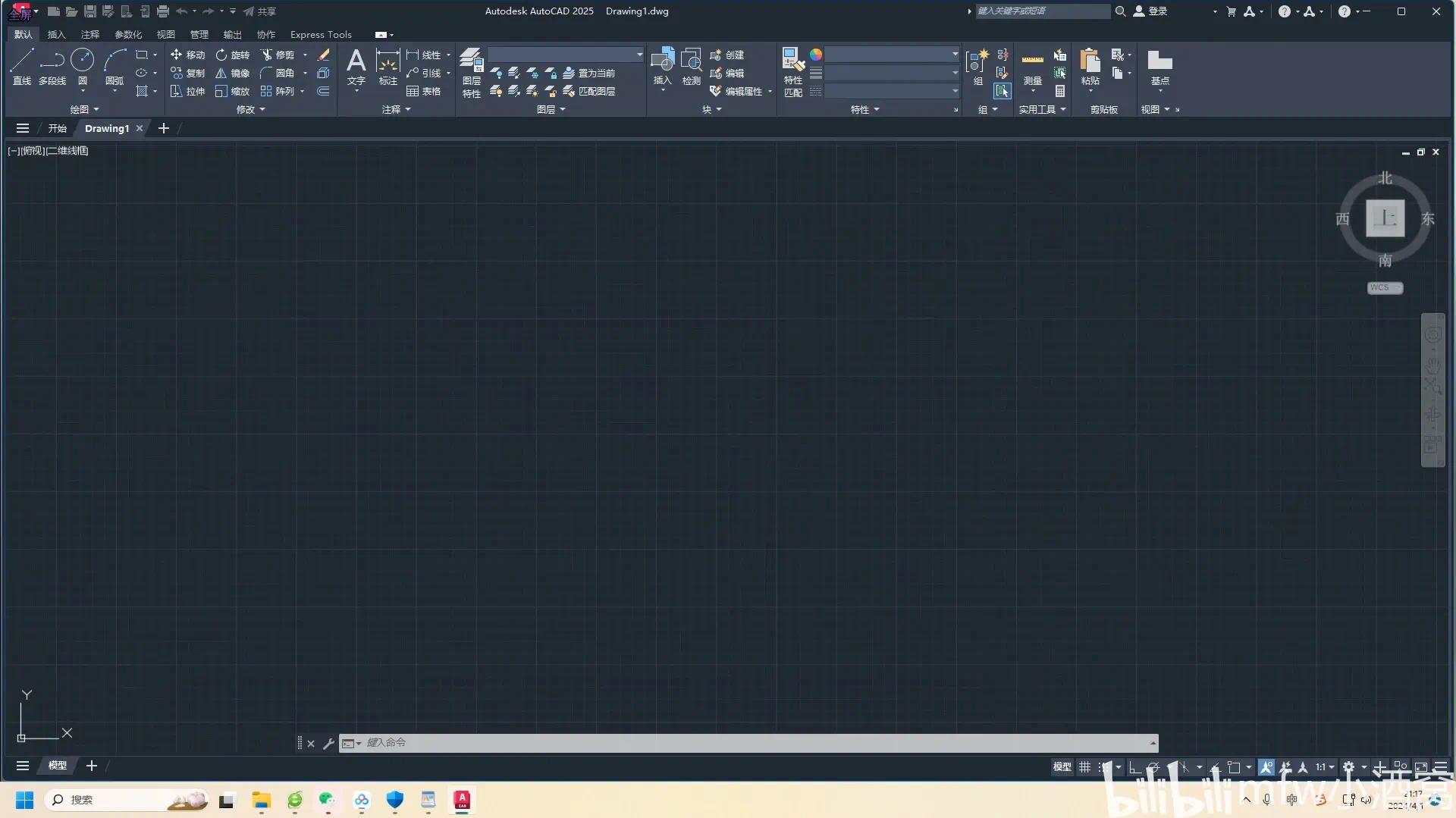This screenshot has width=1456, height=818.
Task: Expand the Draw (绘图) panel
Action: pyautogui.click(x=84, y=110)
